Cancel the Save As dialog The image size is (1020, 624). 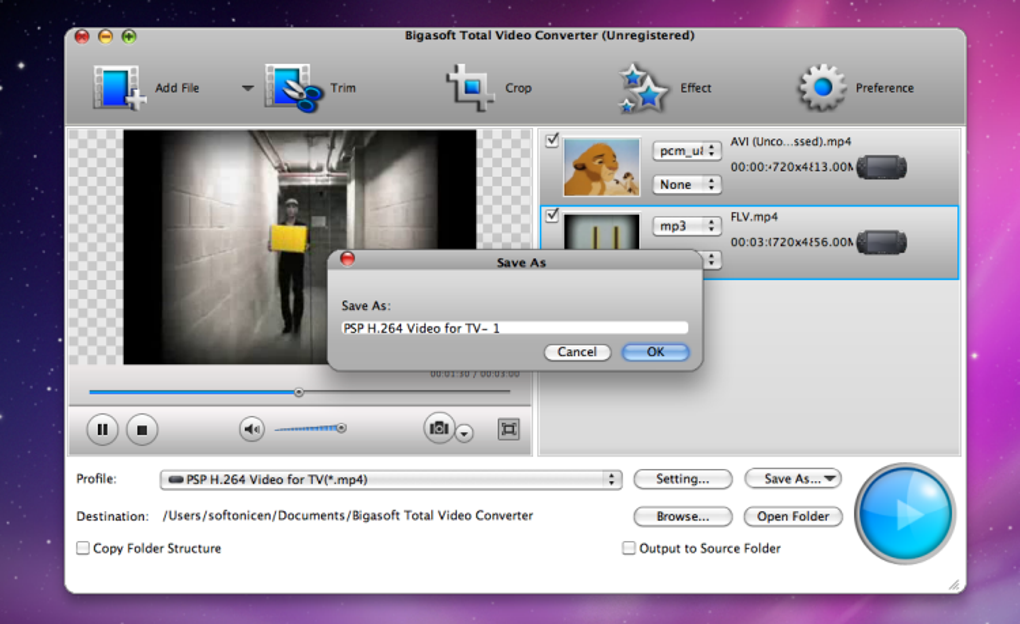pyautogui.click(x=577, y=352)
